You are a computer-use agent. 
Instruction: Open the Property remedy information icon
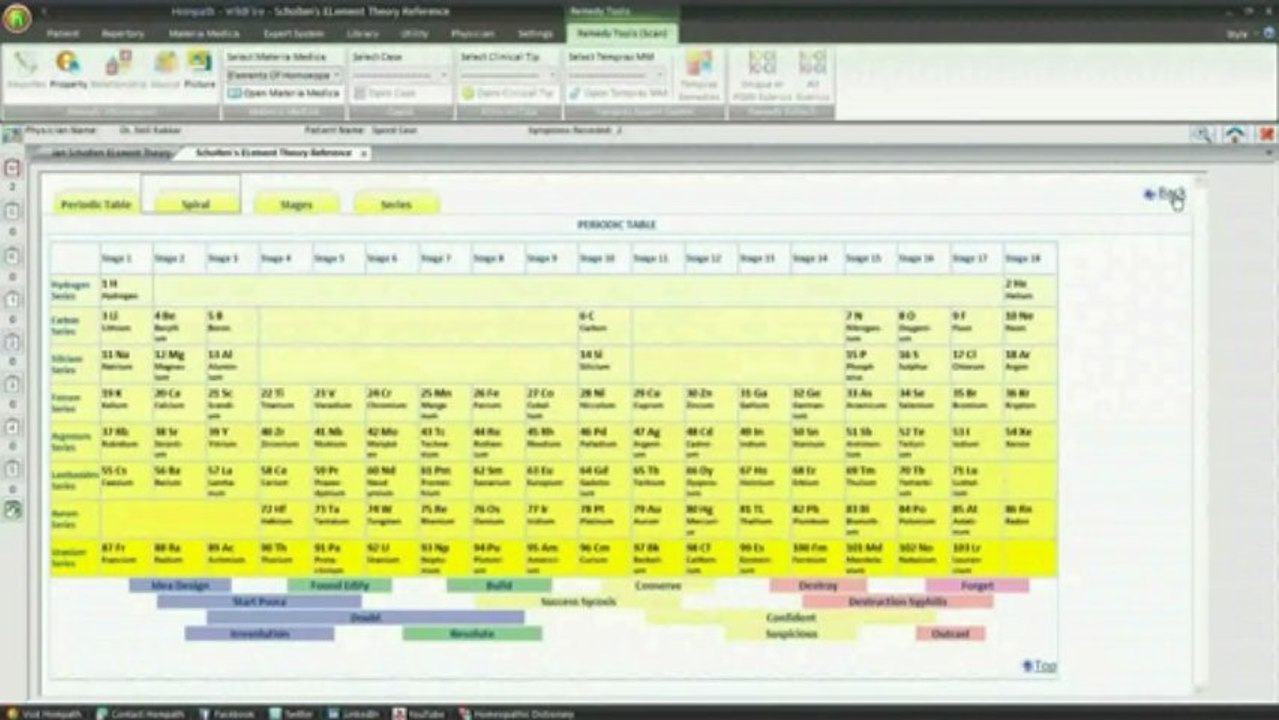tap(68, 68)
